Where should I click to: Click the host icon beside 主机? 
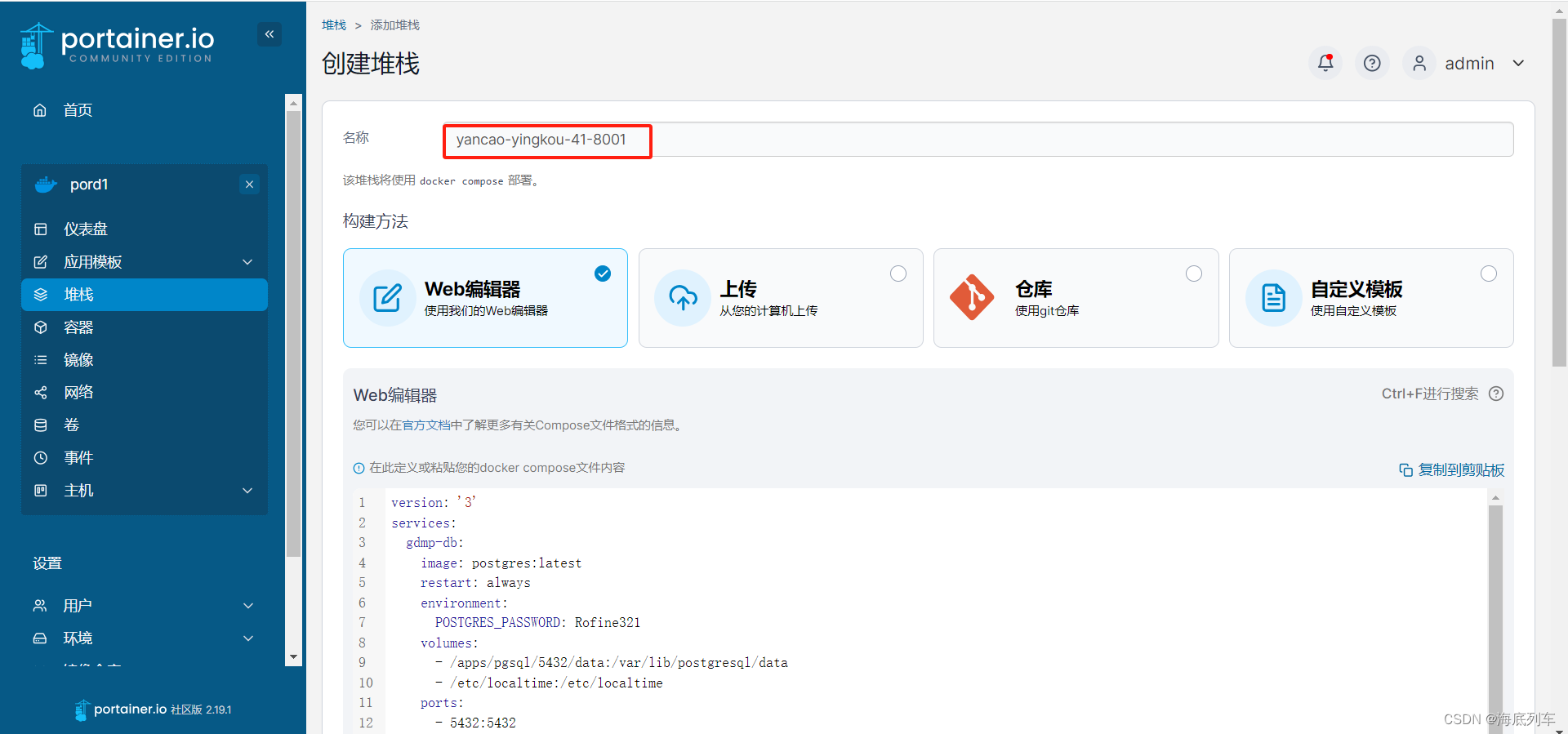[40, 491]
